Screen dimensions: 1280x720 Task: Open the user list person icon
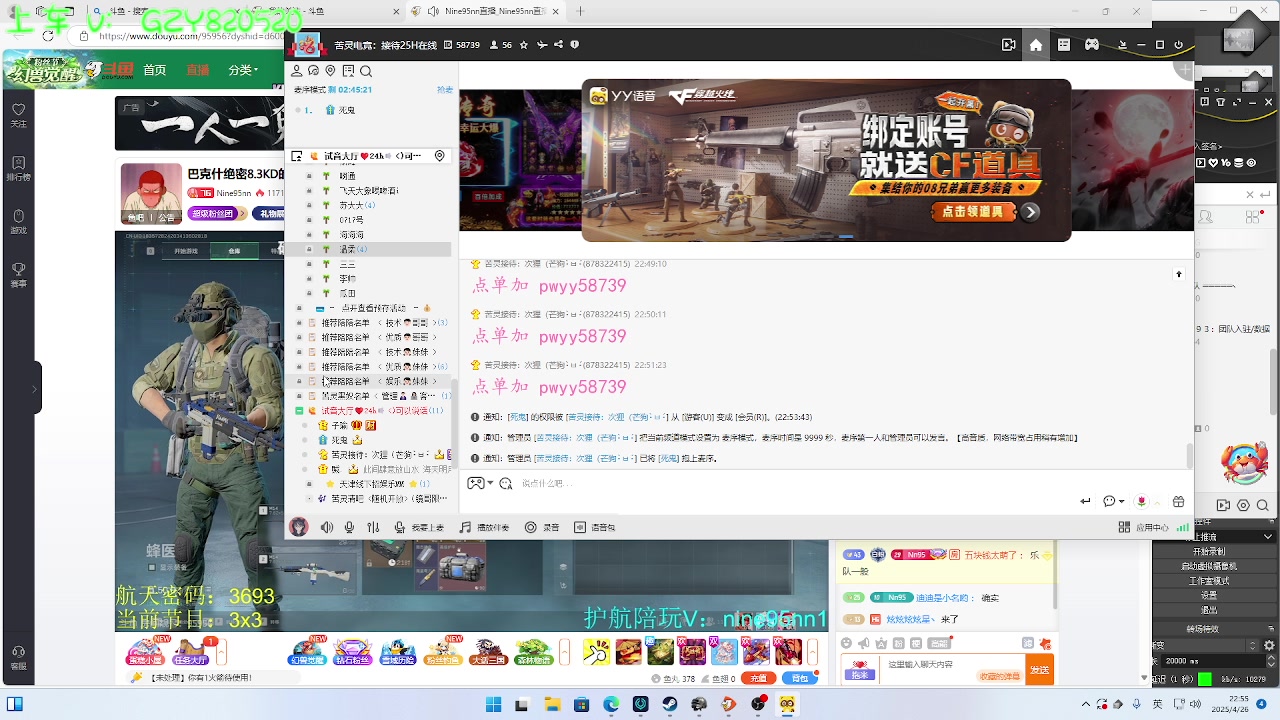pyautogui.click(x=297, y=71)
